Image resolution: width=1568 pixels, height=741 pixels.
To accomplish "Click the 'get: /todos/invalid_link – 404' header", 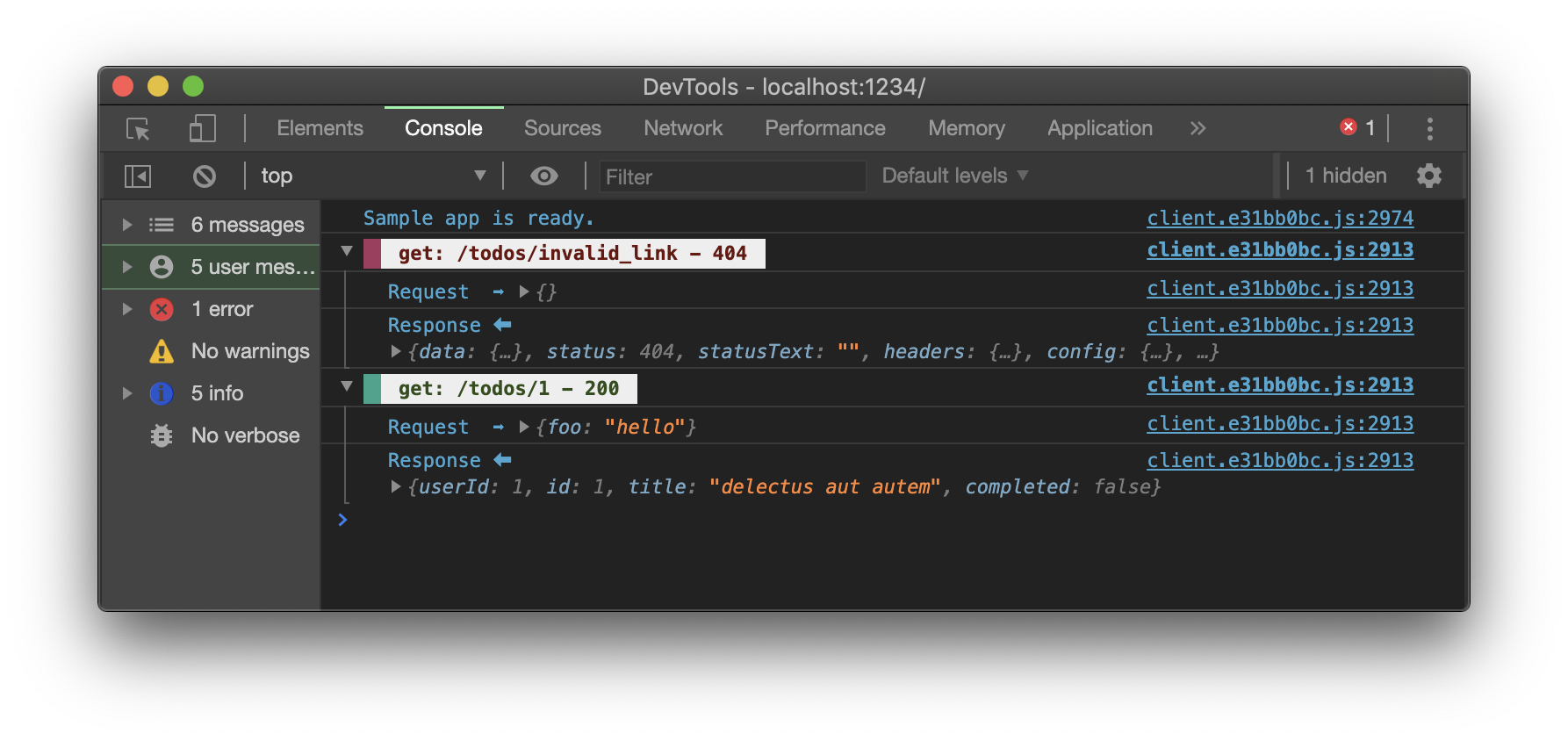I will click(x=572, y=254).
